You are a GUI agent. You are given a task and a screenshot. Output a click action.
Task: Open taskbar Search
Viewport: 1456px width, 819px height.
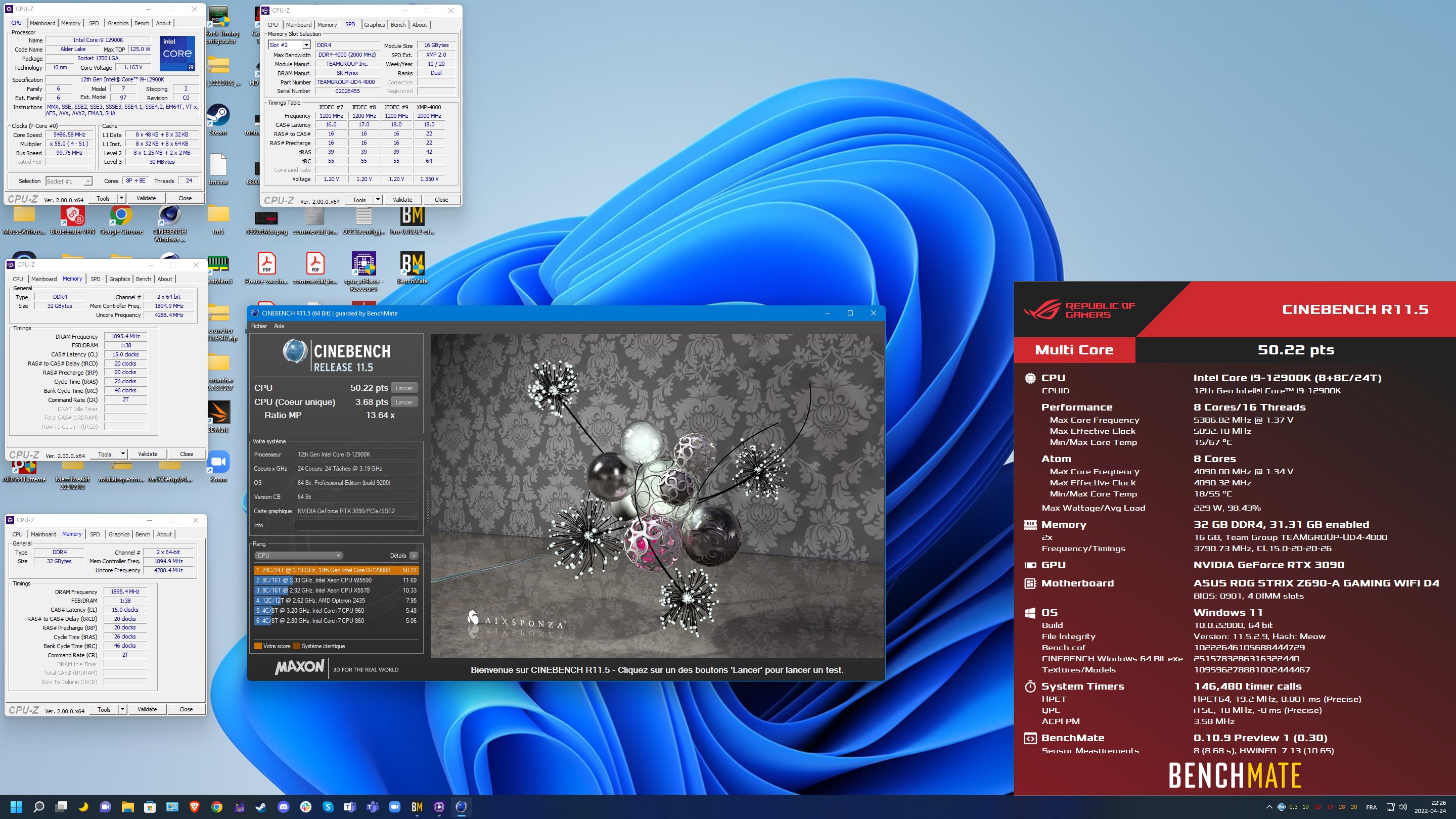pyautogui.click(x=38, y=806)
